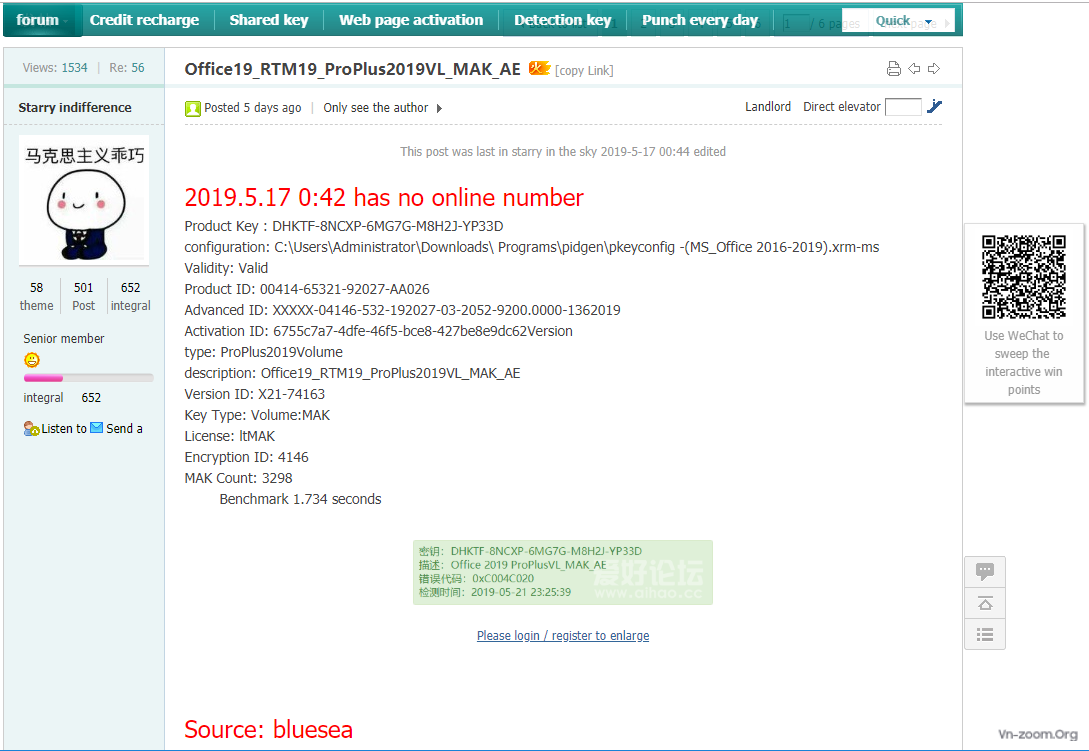The height and width of the screenshot is (751, 1089).
Task: Click the green poster avatar icon
Action: point(192,108)
